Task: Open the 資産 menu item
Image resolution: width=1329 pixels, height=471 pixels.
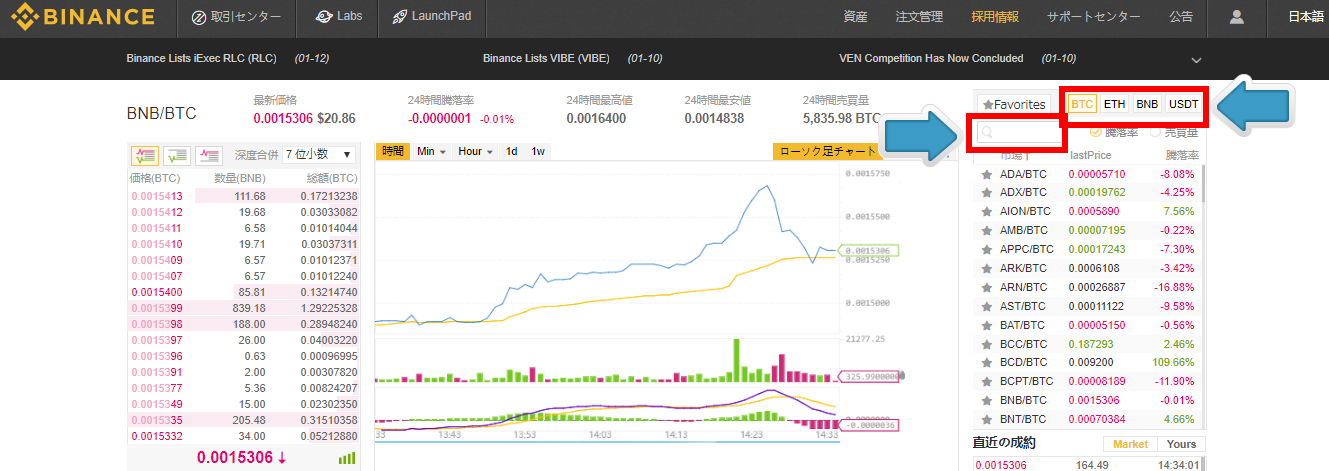Action: pos(856,17)
